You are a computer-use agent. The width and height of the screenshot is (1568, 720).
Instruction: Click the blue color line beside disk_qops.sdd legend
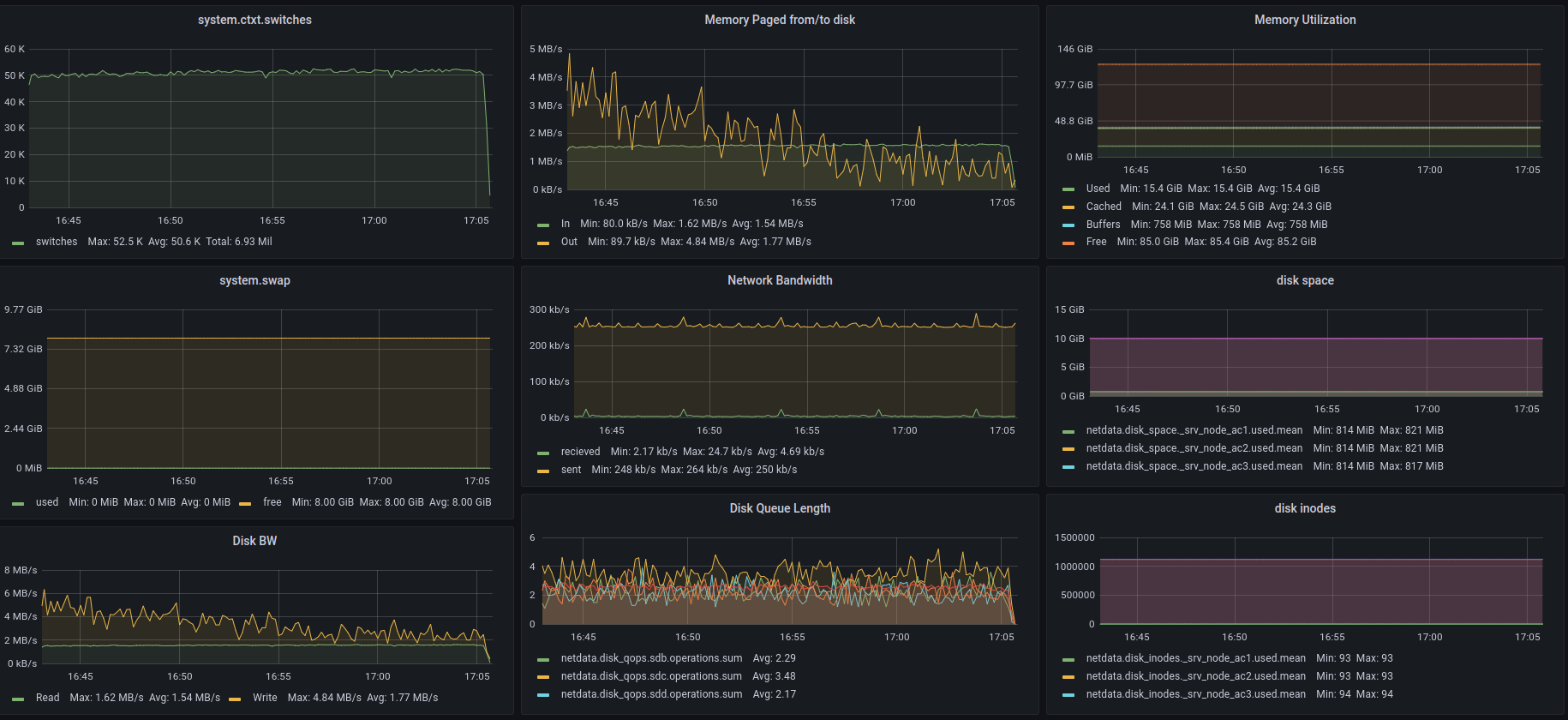543,695
